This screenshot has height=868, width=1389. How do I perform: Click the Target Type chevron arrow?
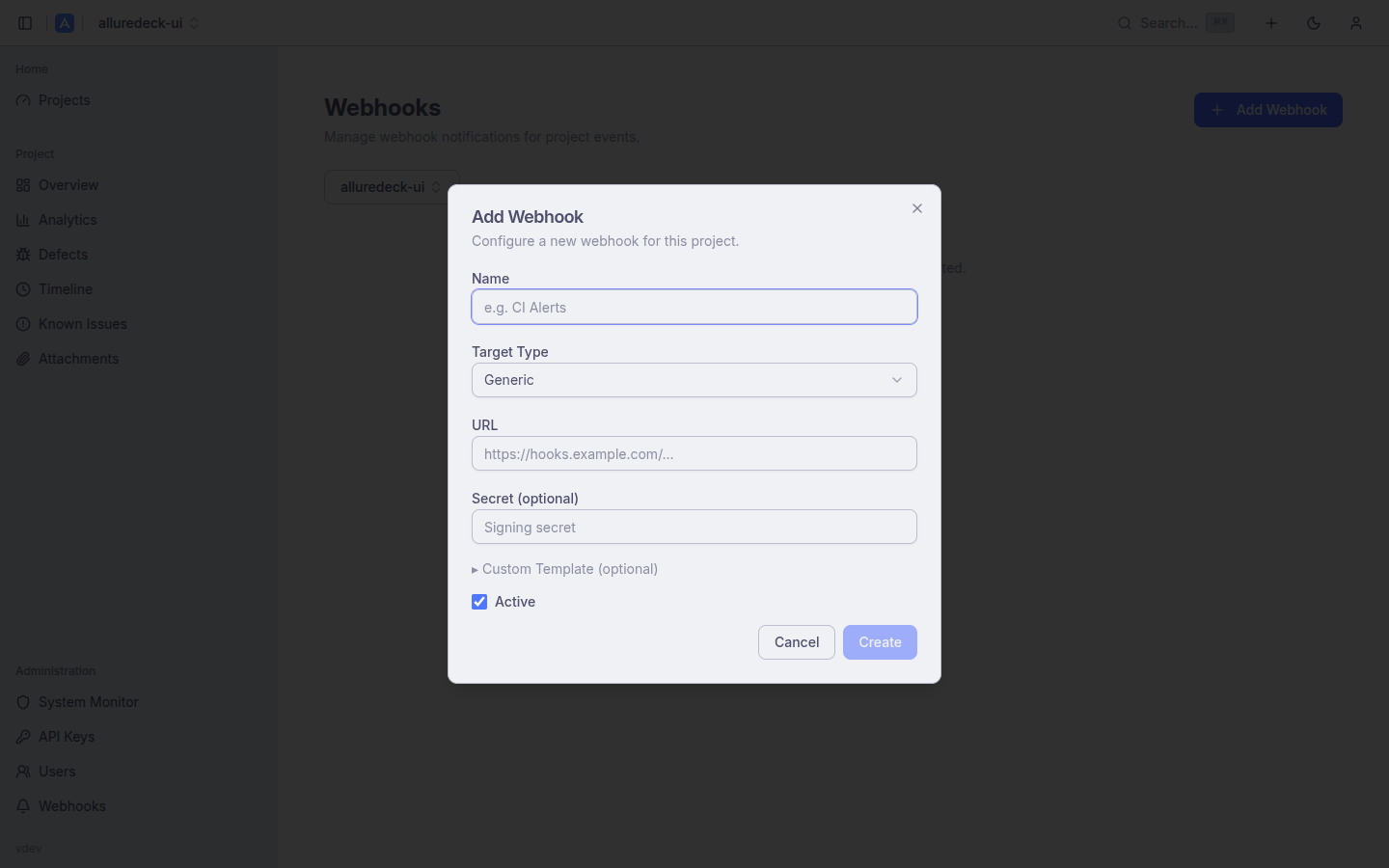point(897,380)
